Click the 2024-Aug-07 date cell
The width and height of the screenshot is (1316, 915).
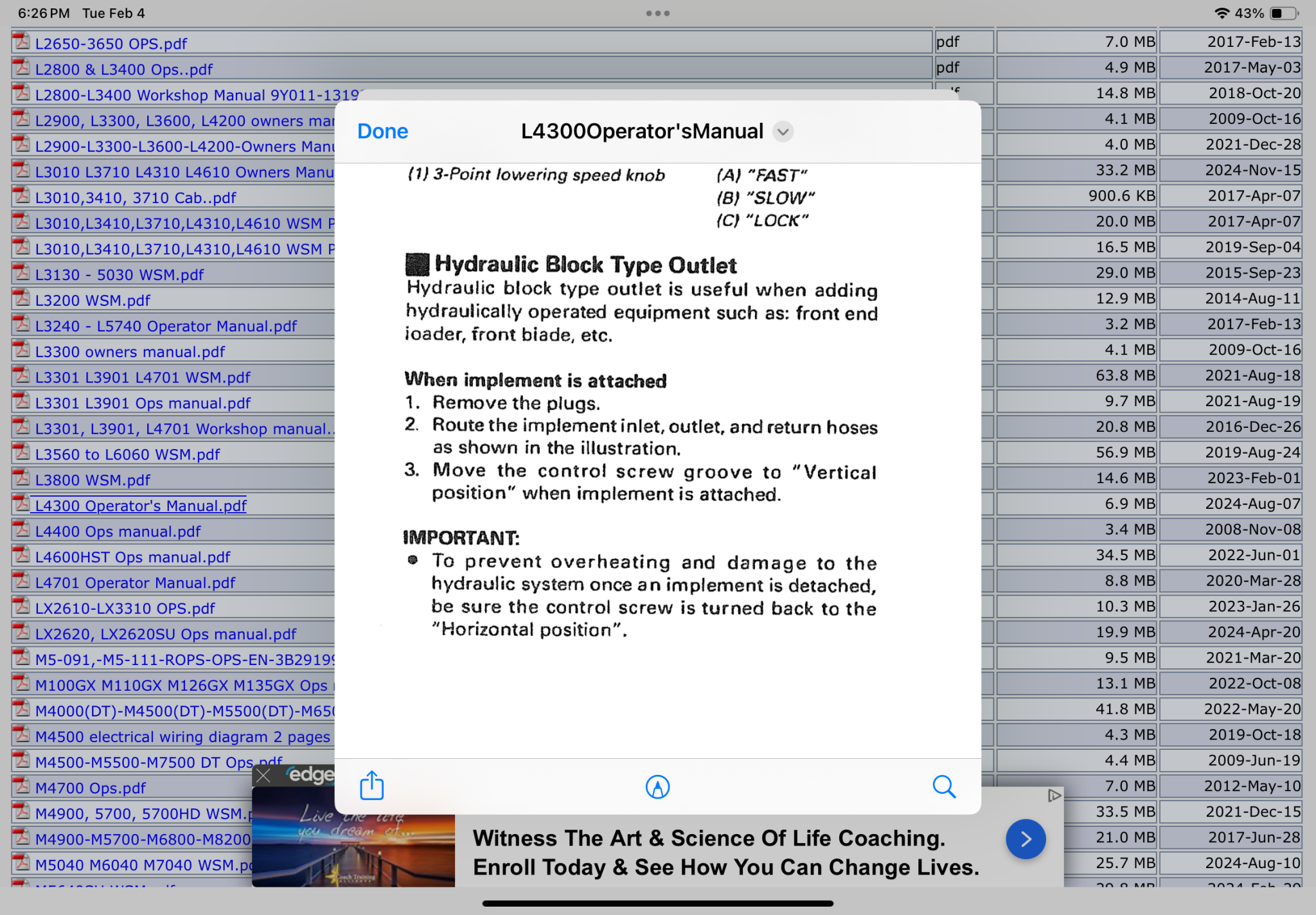[x=1231, y=504]
